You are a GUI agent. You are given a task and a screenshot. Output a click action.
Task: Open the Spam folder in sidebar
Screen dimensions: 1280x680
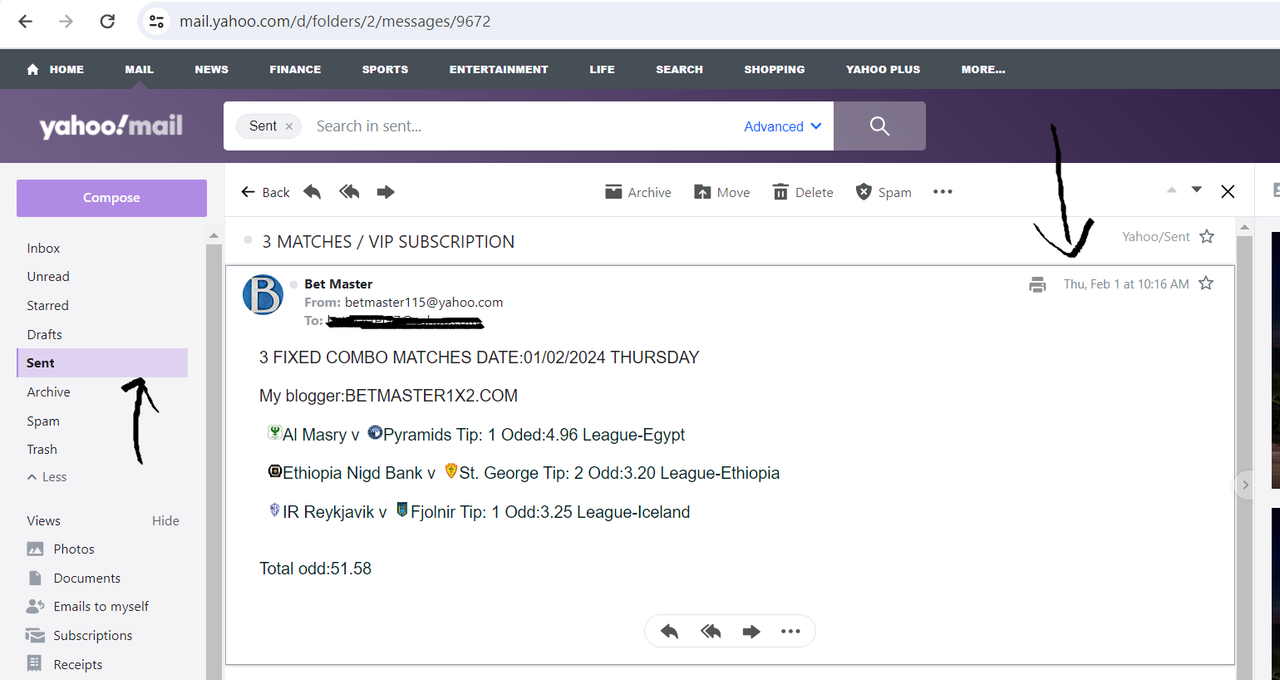pos(43,421)
